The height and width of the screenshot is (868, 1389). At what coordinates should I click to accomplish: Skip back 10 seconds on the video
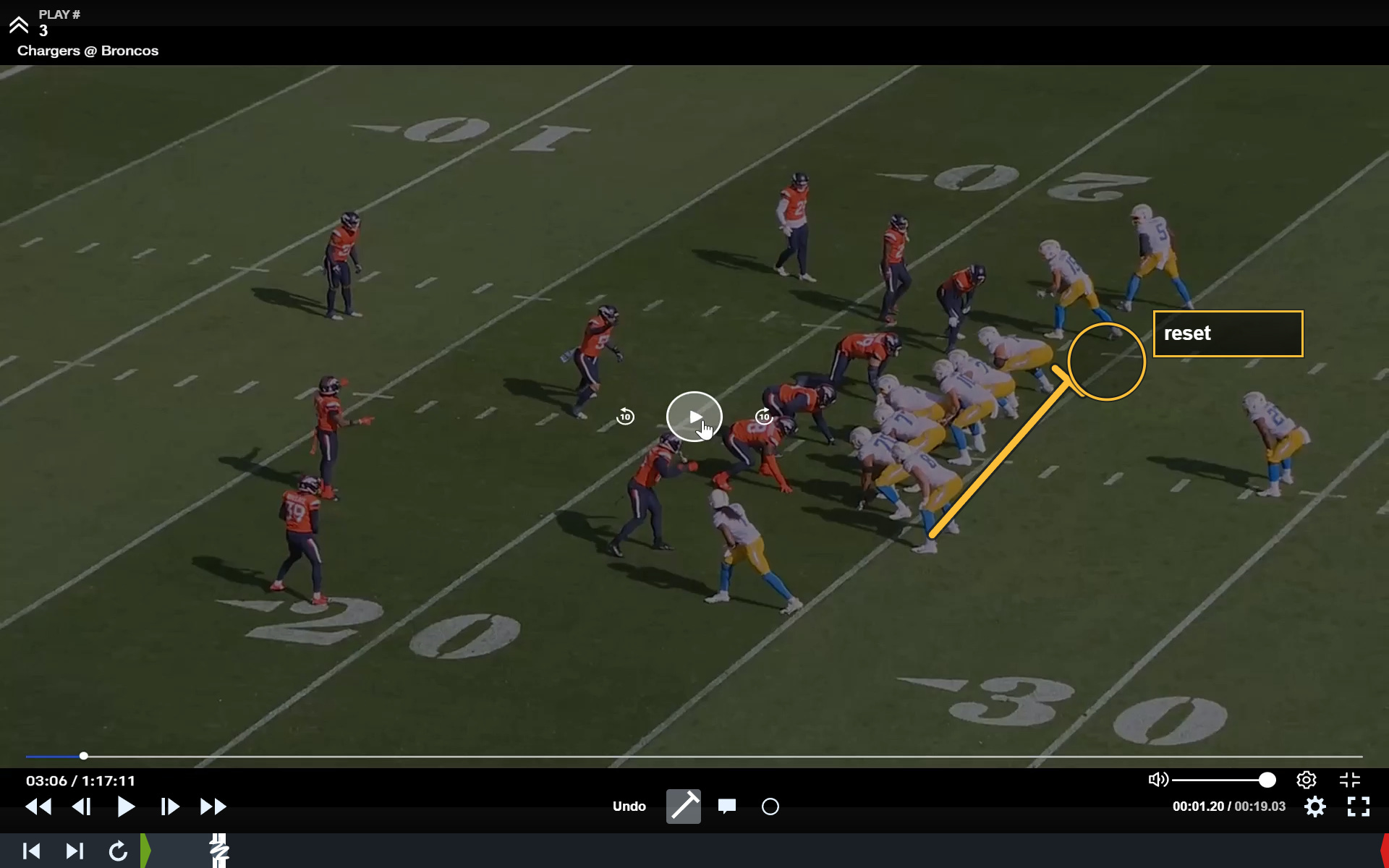(625, 417)
